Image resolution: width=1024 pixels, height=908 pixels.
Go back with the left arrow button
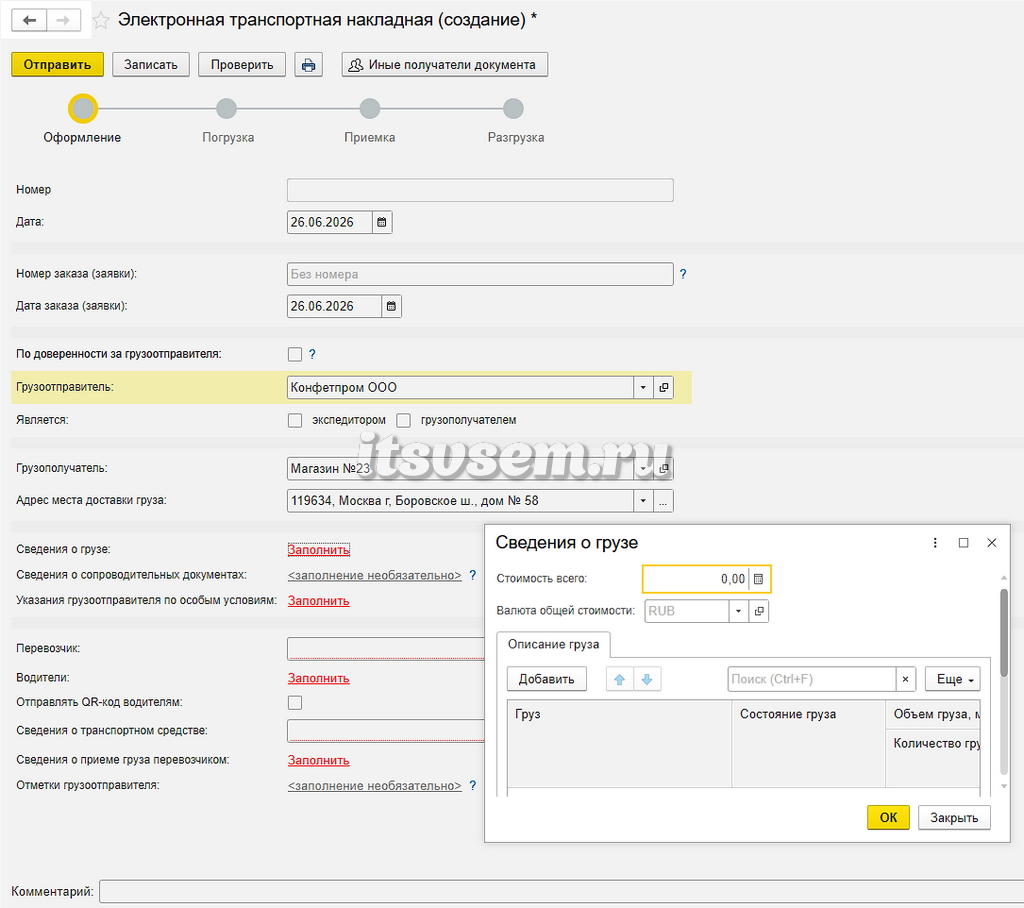pyautogui.click(x=29, y=20)
